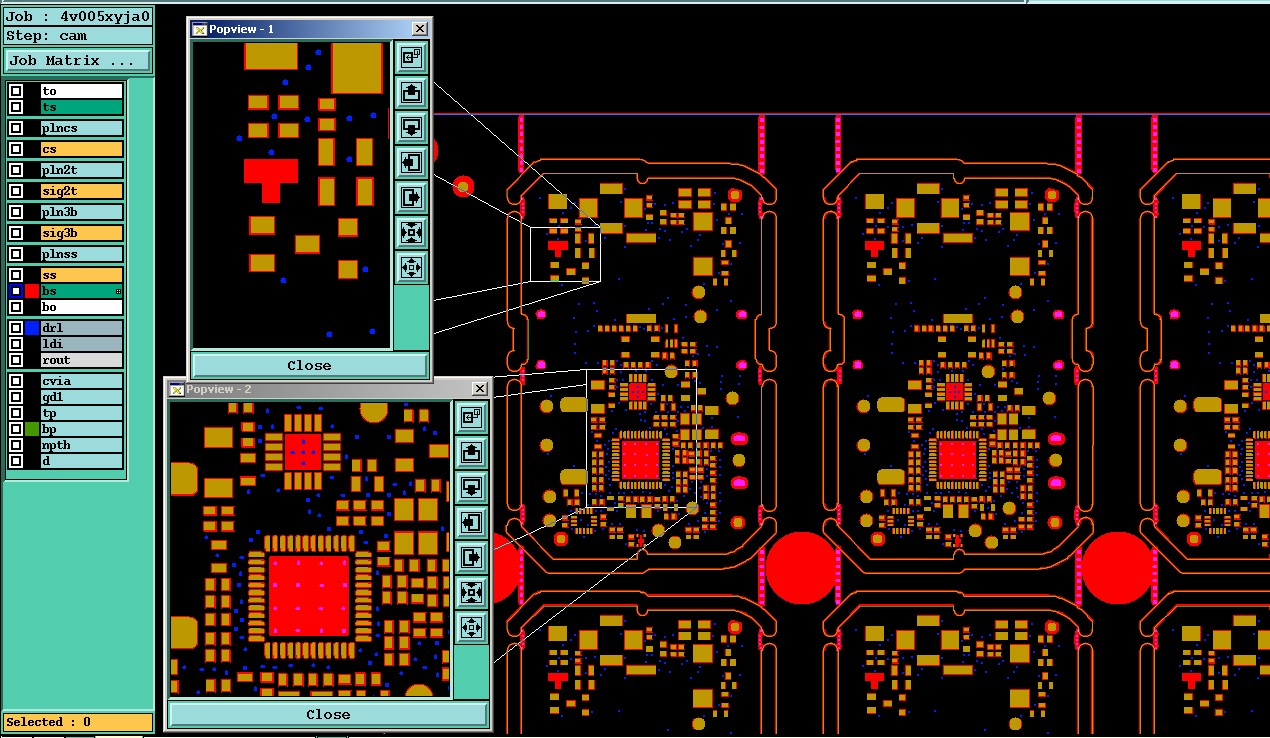This screenshot has height=738, width=1270.
Task: Click inside the Popview - 2 preview canvas
Action: 310,549
